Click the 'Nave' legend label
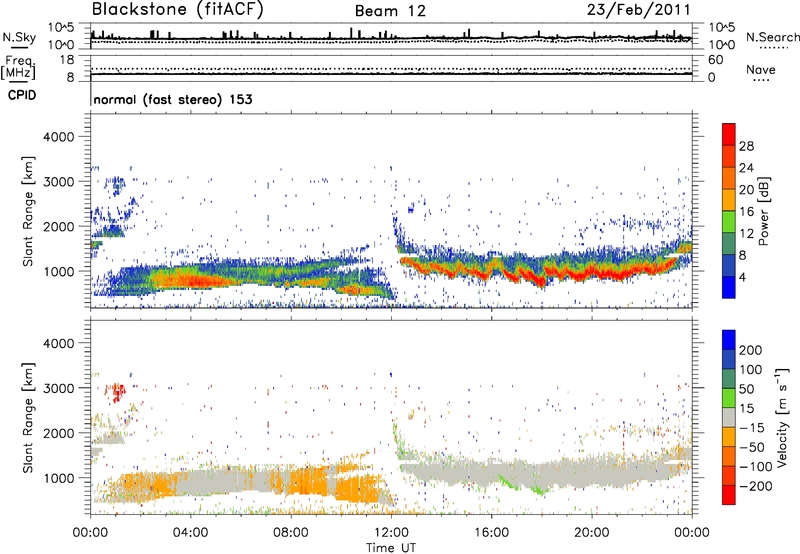This screenshot has width=800, height=554. pos(760,70)
